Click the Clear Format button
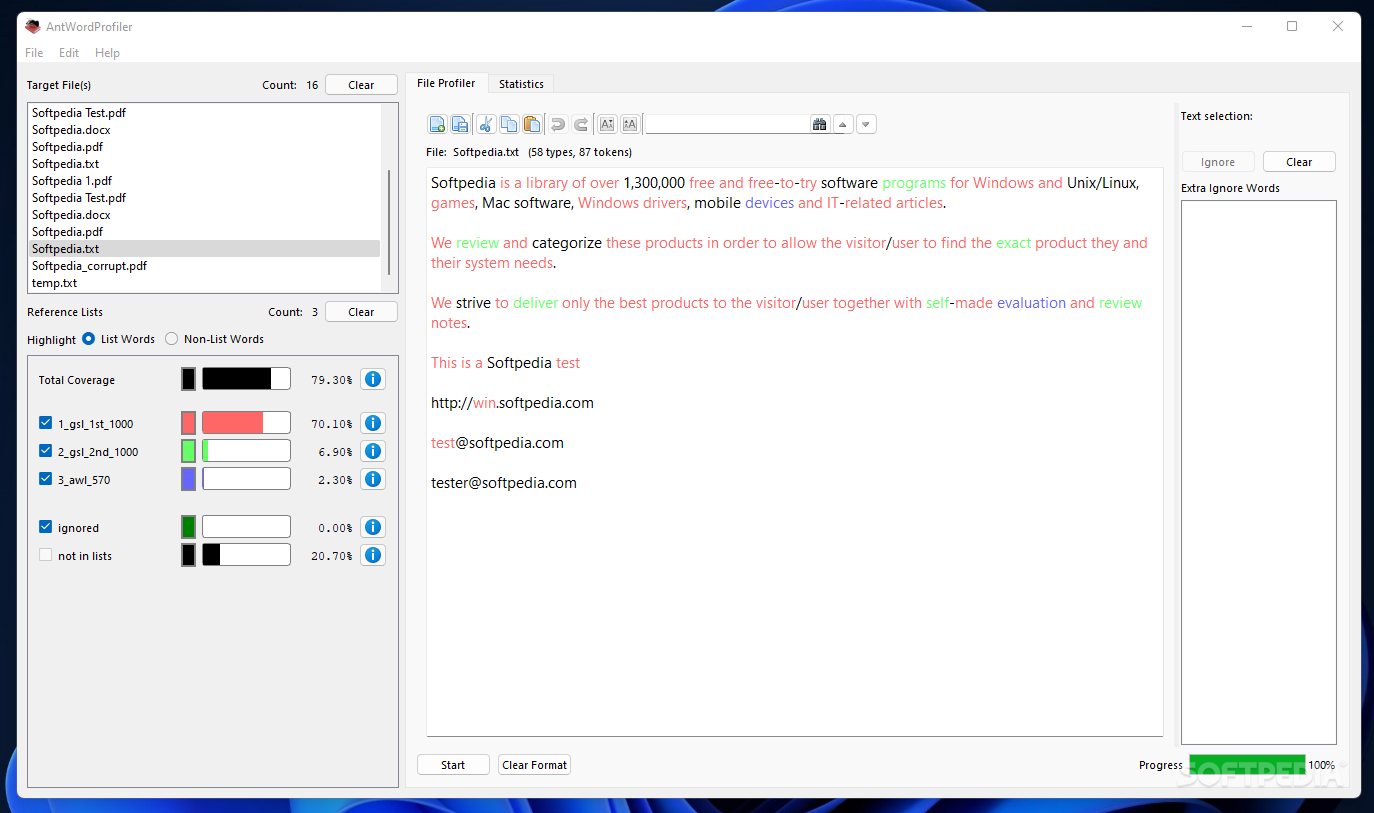 pos(534,765)
